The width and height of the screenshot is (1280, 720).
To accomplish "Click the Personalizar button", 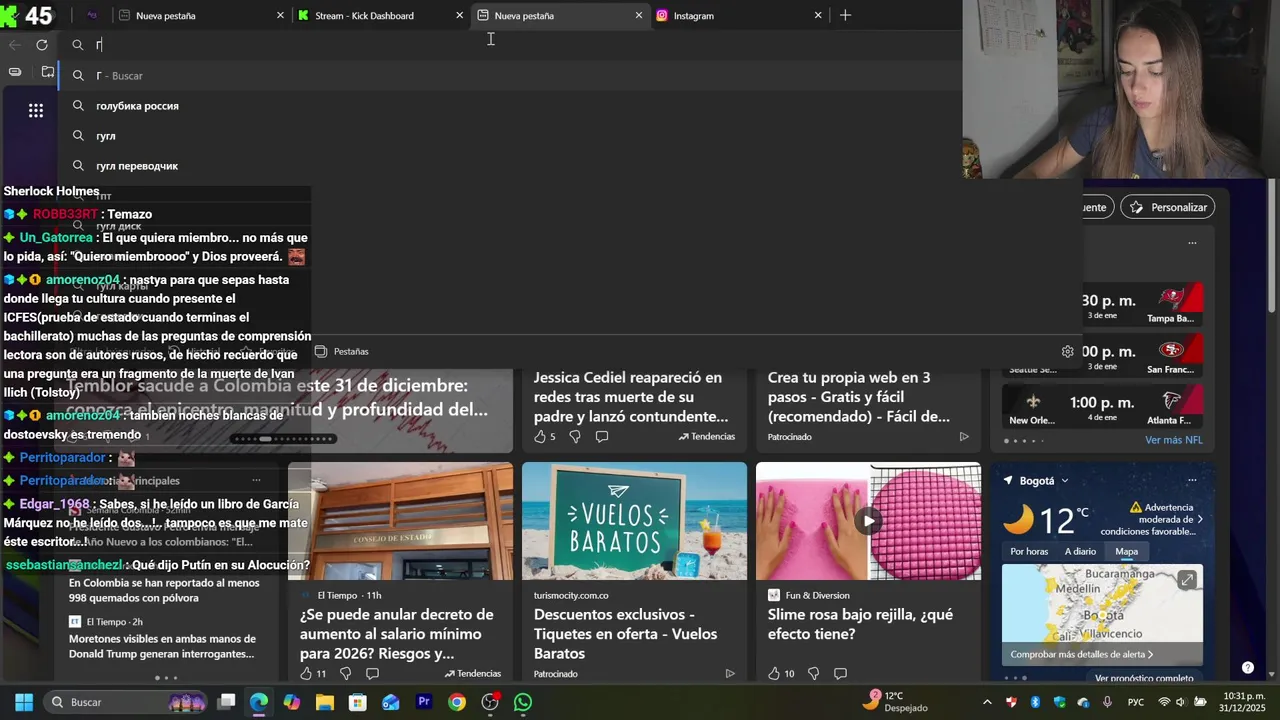I will [1168, 207].
